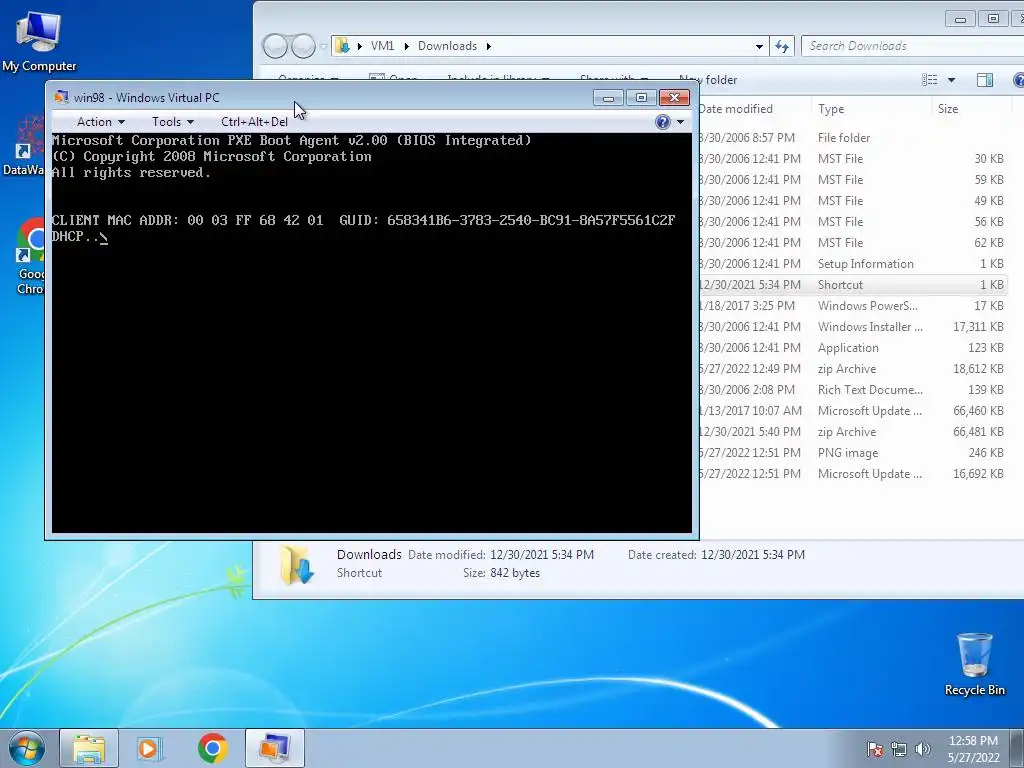
Task: Select the Application 123 KB row
Action: pos(853,348)
